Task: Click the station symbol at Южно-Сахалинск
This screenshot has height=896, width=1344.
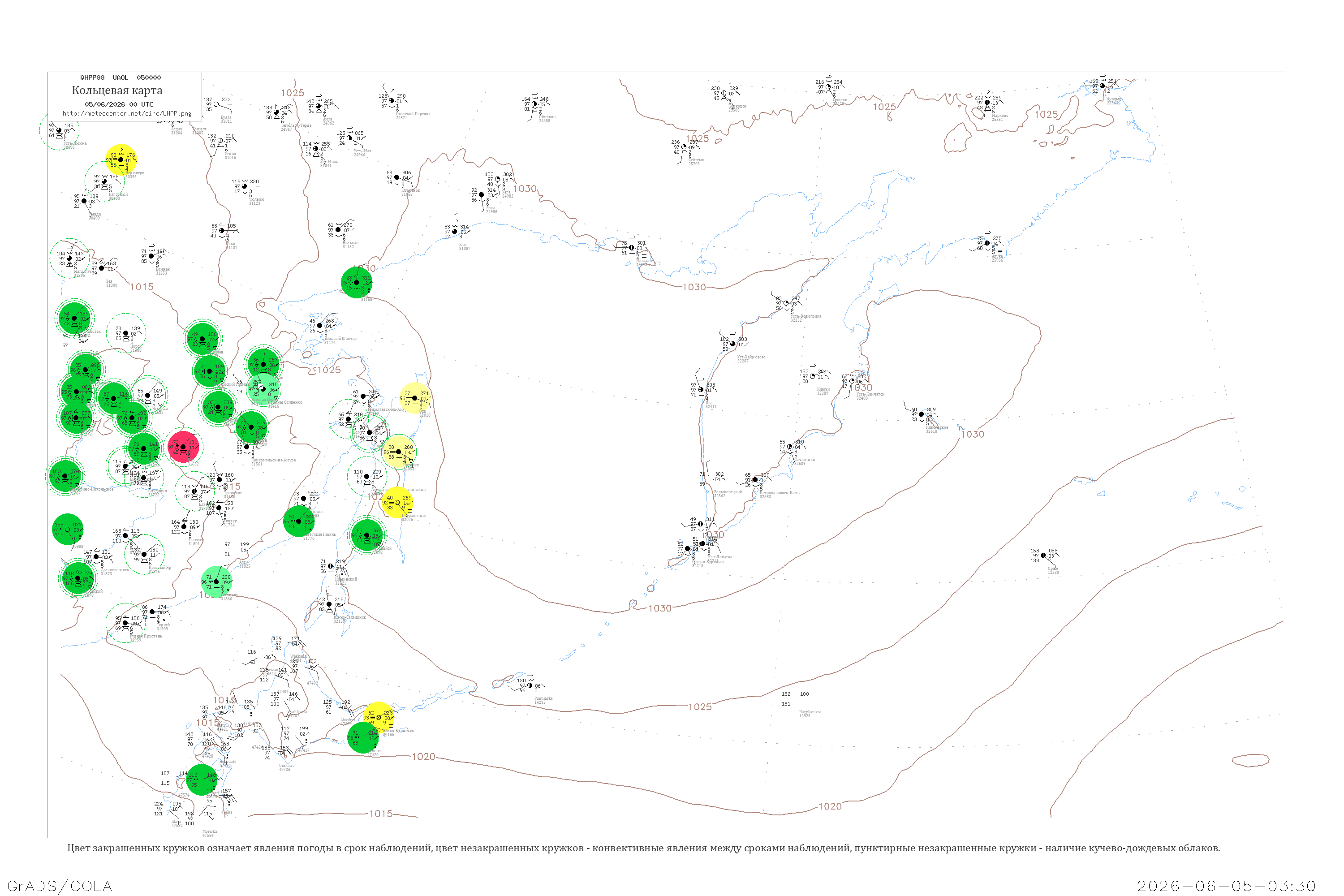Action: coord(328,604)
